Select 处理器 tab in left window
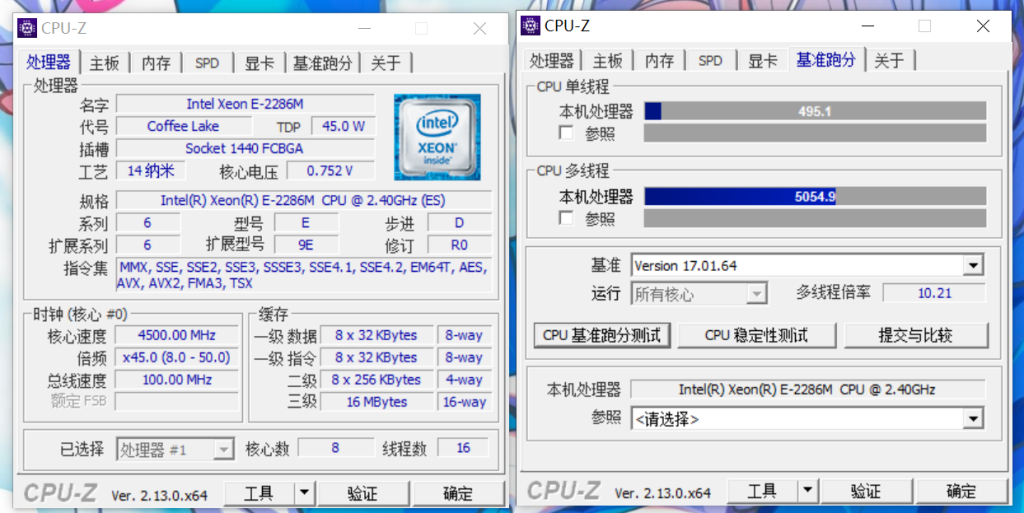The height and width of the screenshot is (513, 1024). pos(49,62)
